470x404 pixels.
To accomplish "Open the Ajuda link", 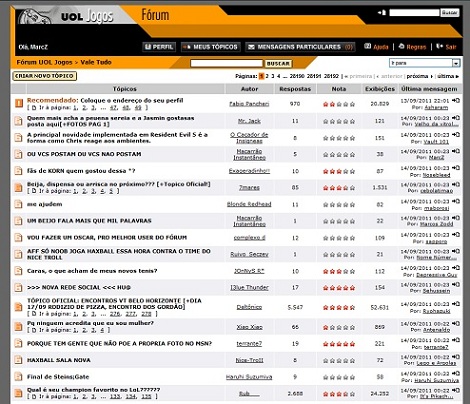I will [x=381, y=47].
